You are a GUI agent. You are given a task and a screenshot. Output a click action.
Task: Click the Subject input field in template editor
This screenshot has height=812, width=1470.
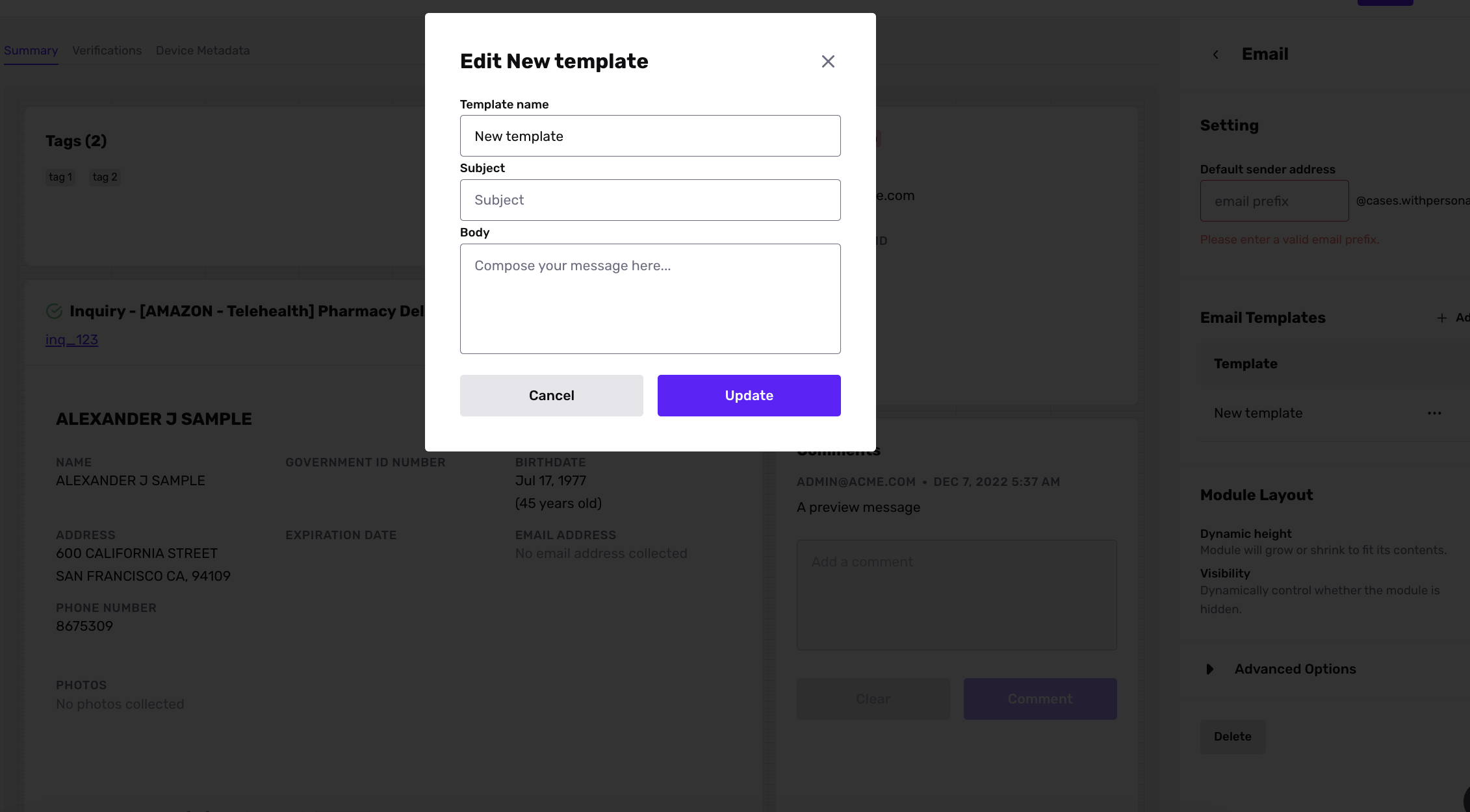click(x=650, y=199)
